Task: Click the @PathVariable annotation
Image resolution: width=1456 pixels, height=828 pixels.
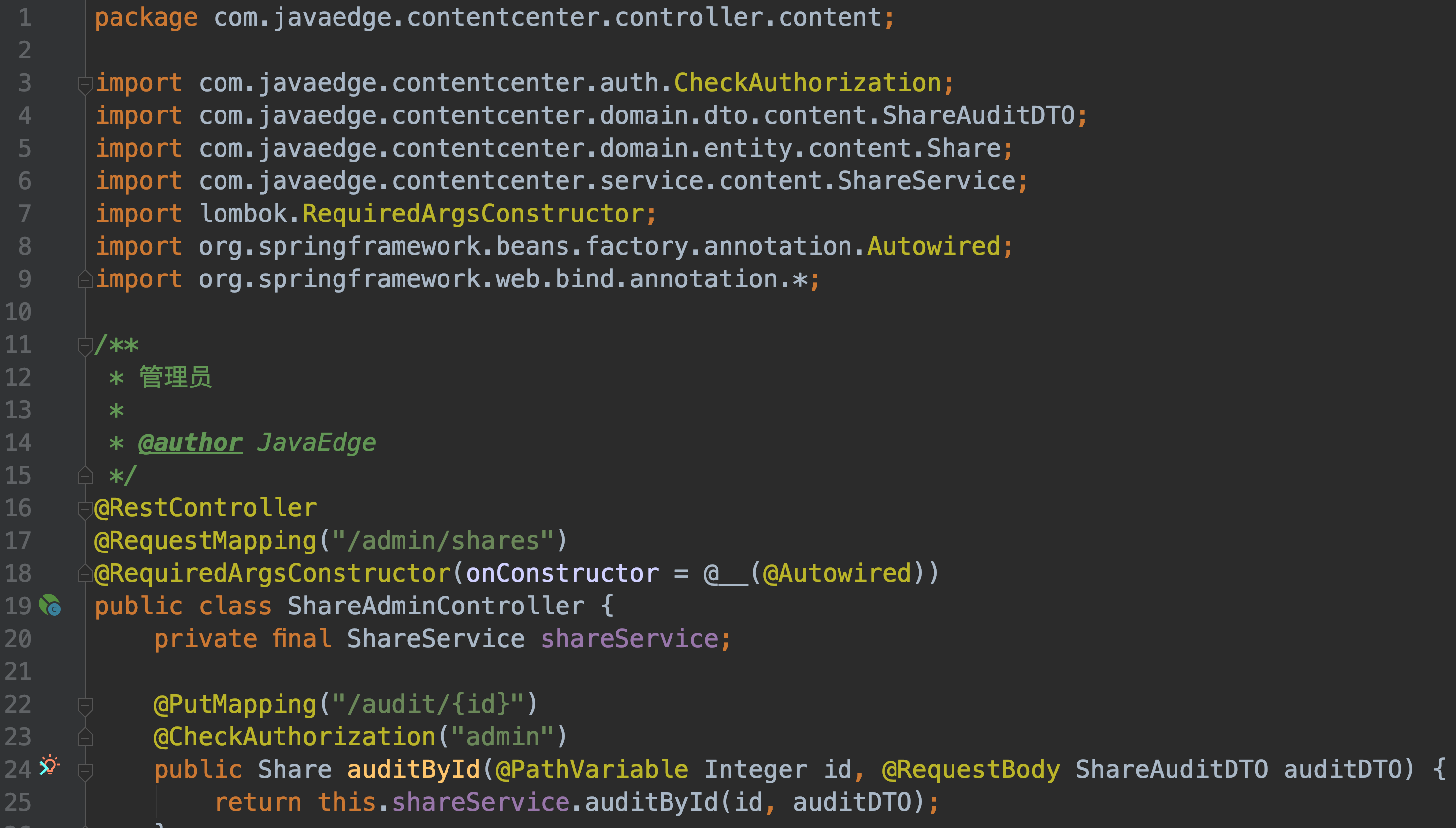Action: 592,770
